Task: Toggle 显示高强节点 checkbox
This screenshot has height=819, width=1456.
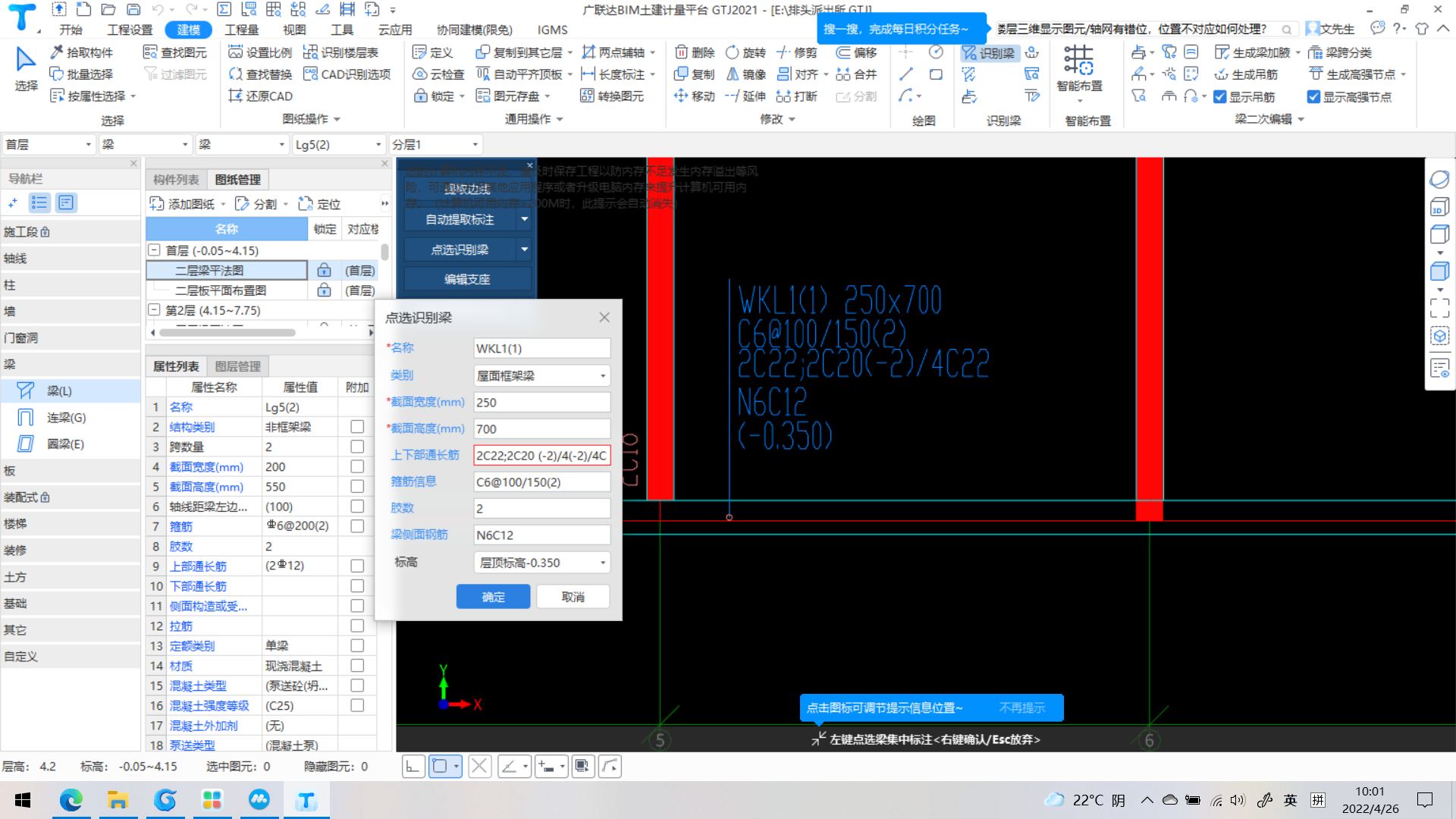Action: pyautogui.click(x=1313, y=97)
